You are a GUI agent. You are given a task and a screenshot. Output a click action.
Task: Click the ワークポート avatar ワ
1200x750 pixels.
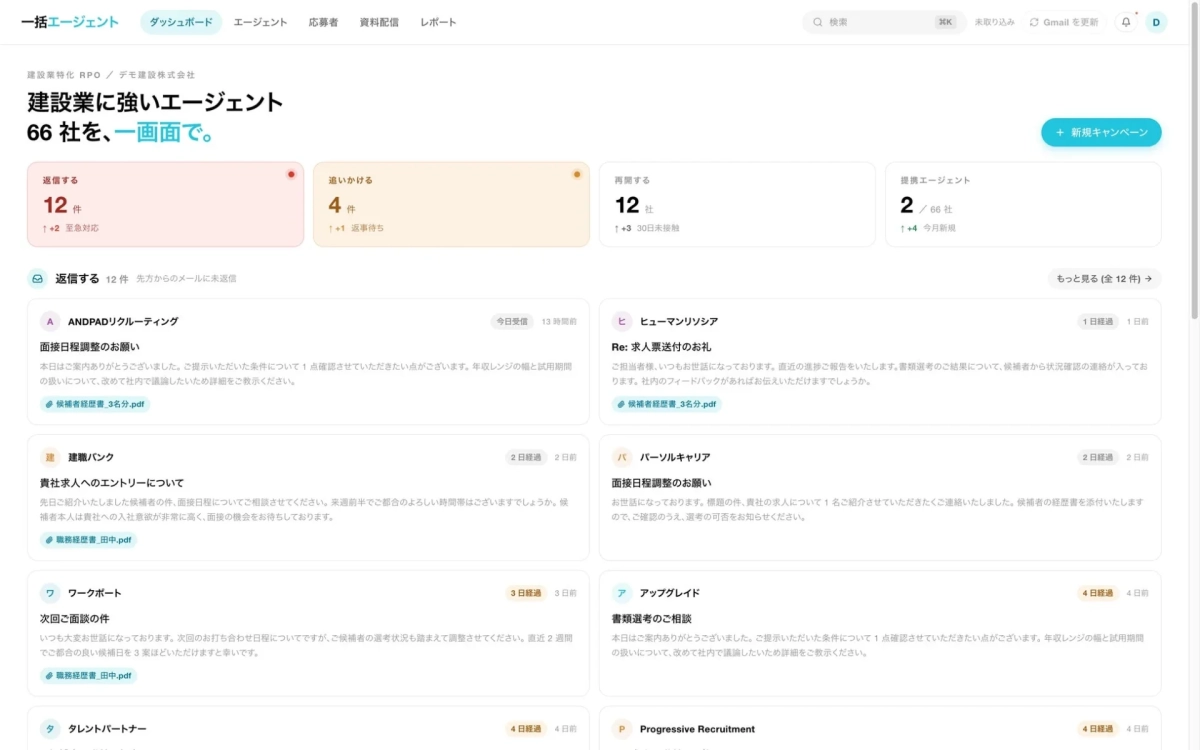[x=50, y=593]
